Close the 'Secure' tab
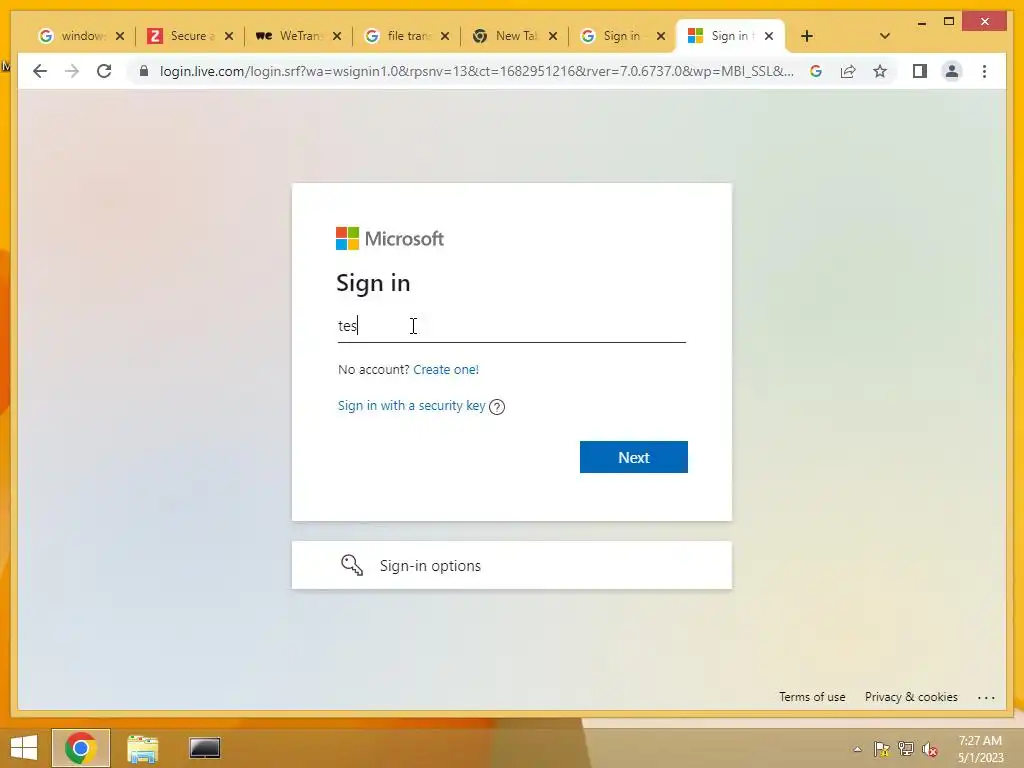Viewport: 1024px width, 768px height. (229, 36)
